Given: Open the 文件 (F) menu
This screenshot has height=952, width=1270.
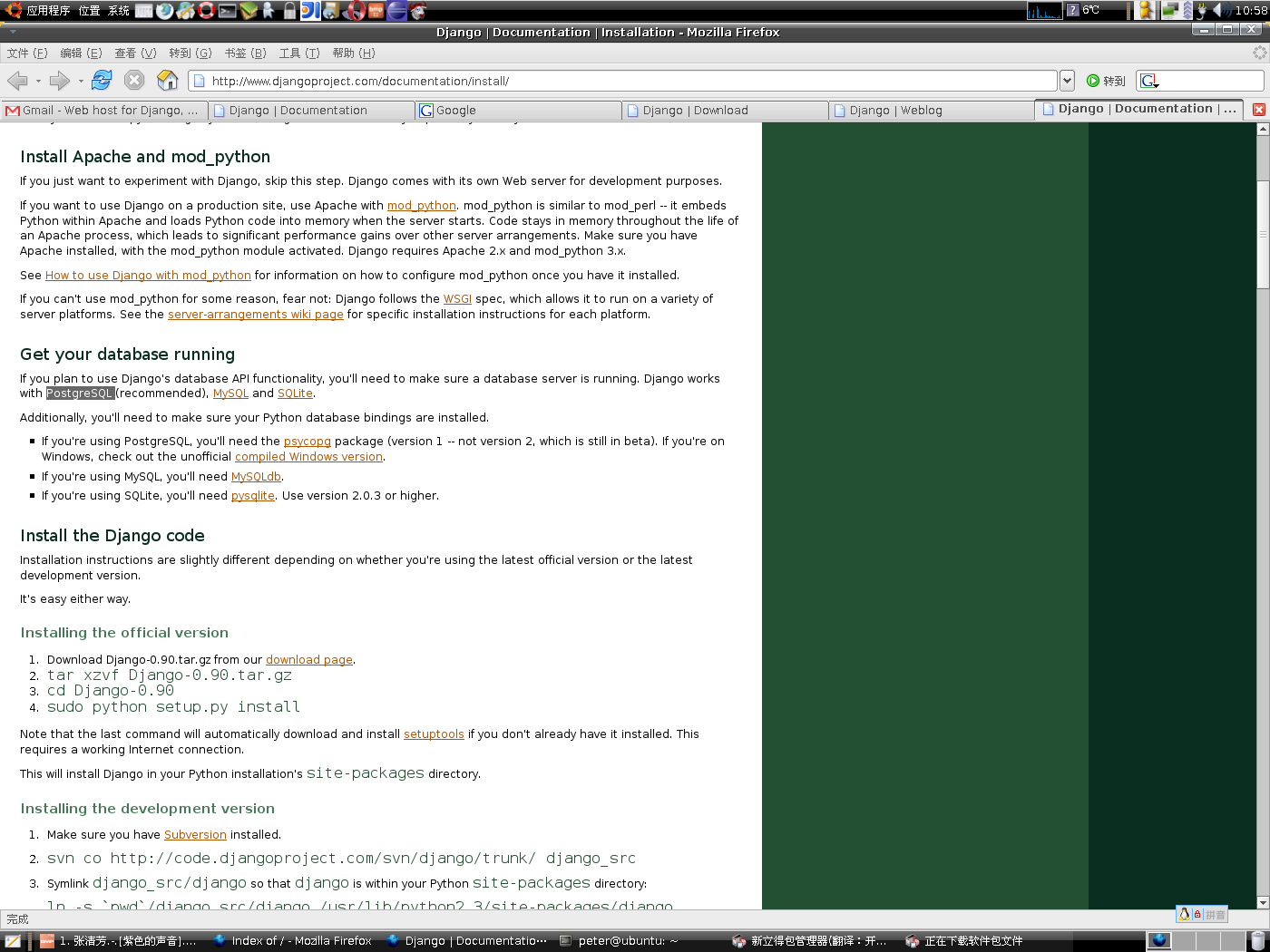Looking at the screenshot, I should pos(27,53).
